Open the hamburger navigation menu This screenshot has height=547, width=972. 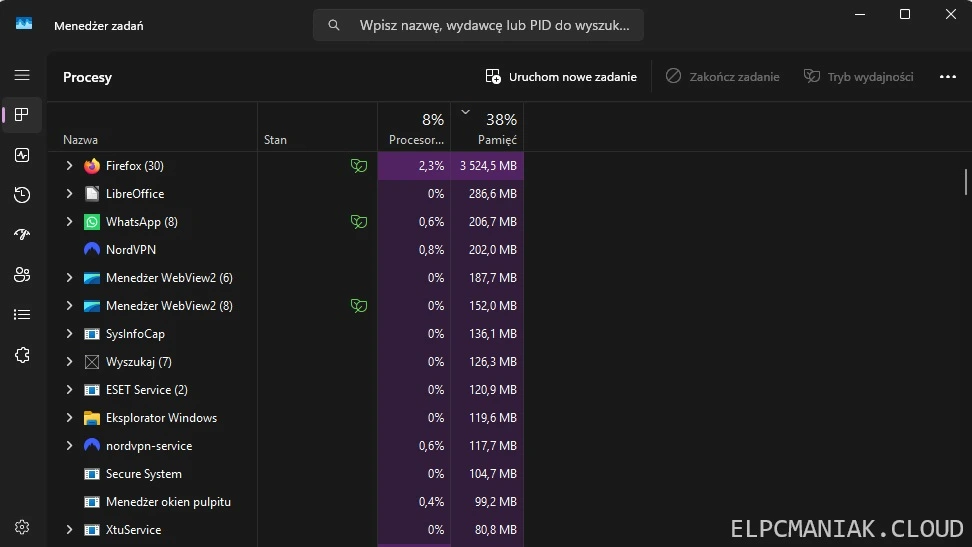click(22, 75)
